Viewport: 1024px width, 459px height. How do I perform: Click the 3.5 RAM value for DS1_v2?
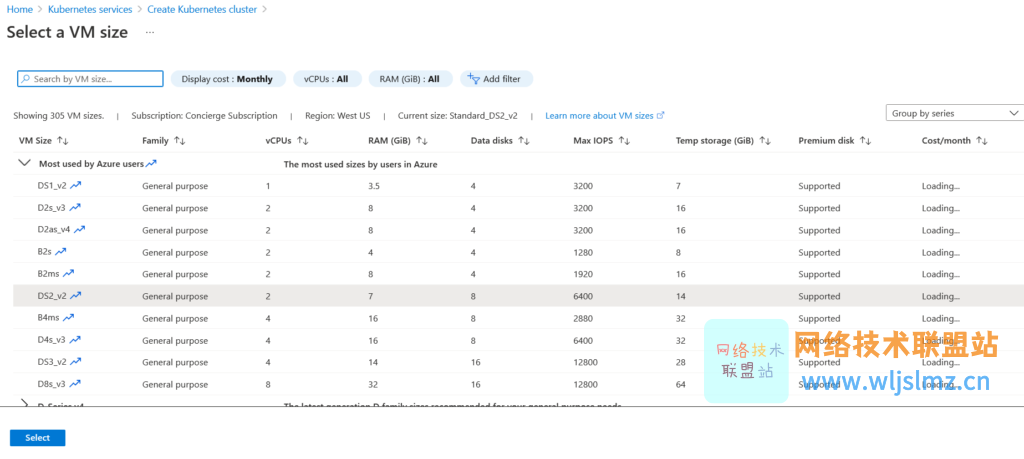tap(374, 186)
